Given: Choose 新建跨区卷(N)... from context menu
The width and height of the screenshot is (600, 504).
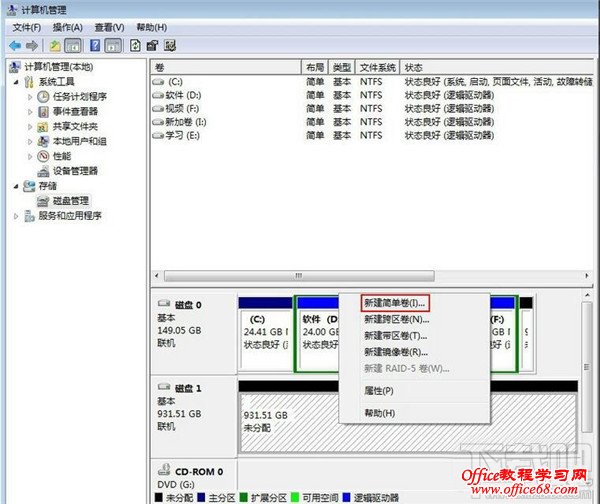Looking at the screenshot, I should 397,319.
